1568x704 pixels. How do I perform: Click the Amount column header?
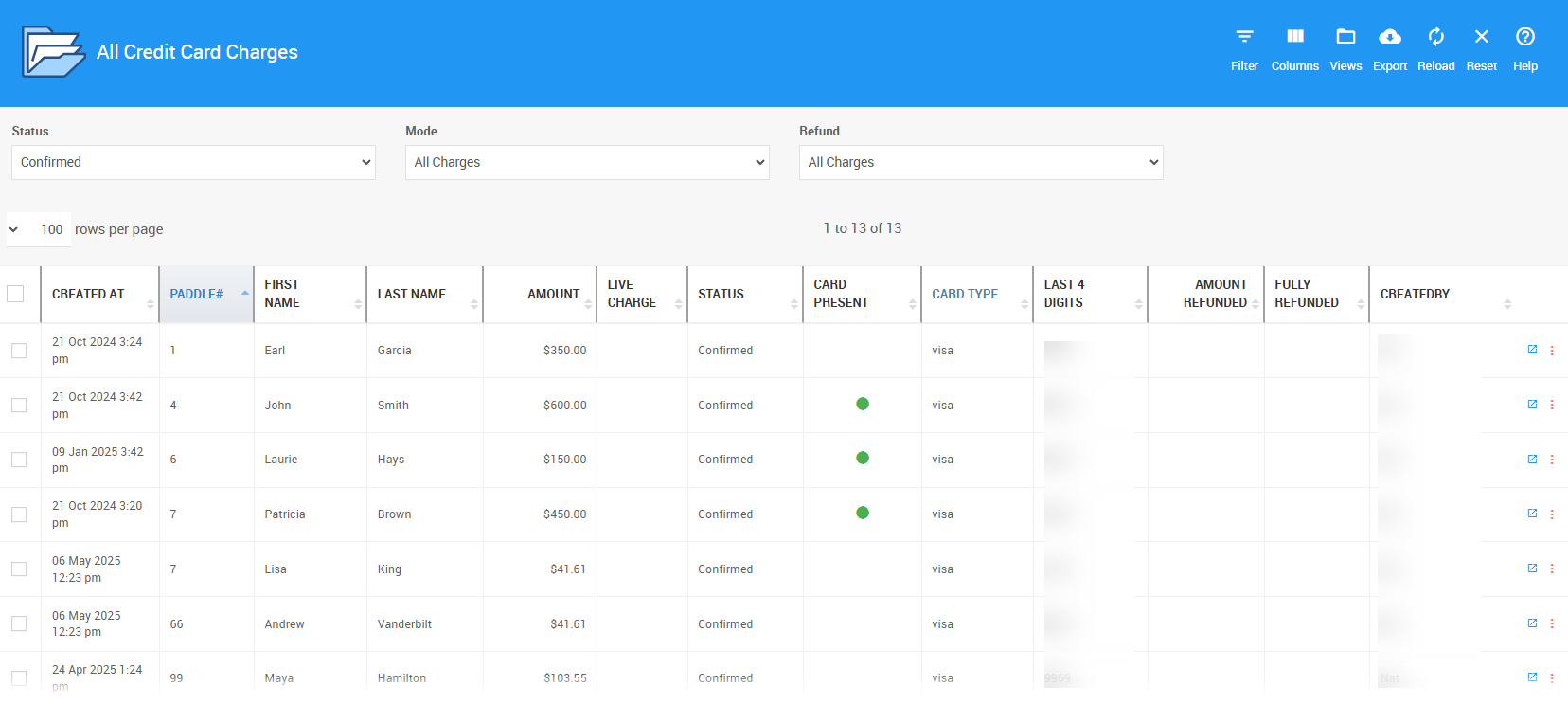[x=553, y=294]
